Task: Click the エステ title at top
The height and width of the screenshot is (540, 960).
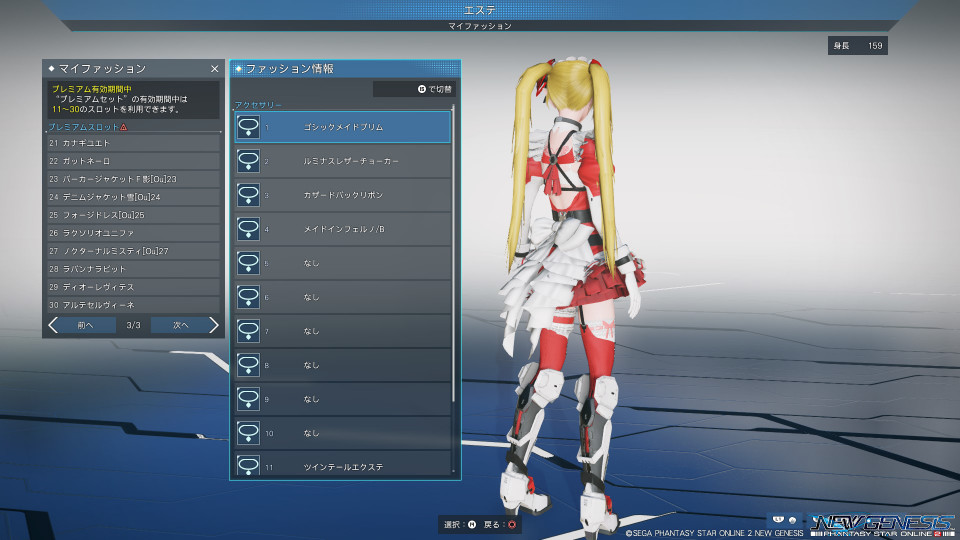Action: click(x=479, y=10)
